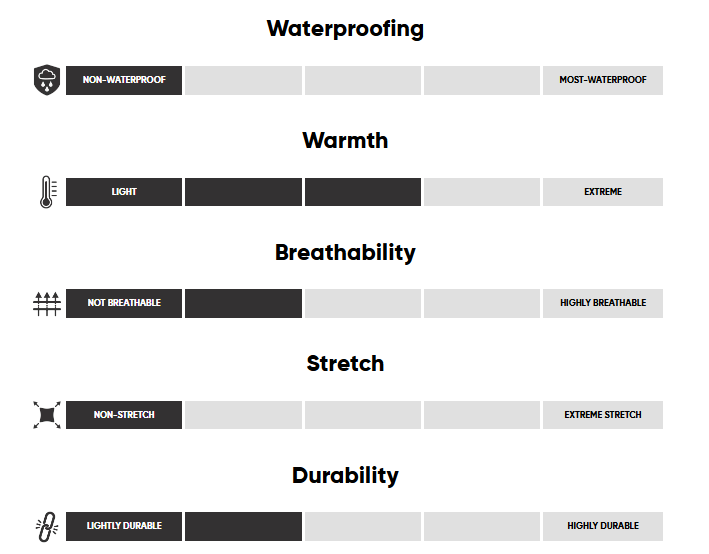Select the Extreme Stretch segment
709x554 pixels.
click(x=602, y=415)
